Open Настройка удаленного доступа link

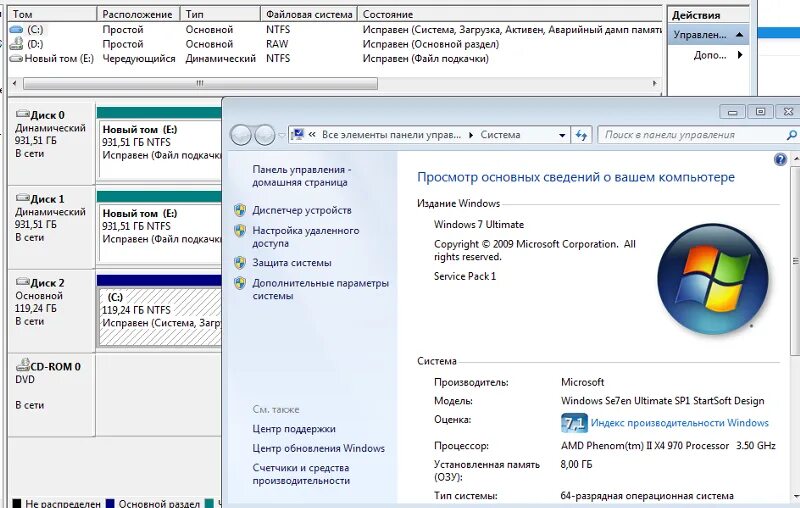(x=306, y=237)
